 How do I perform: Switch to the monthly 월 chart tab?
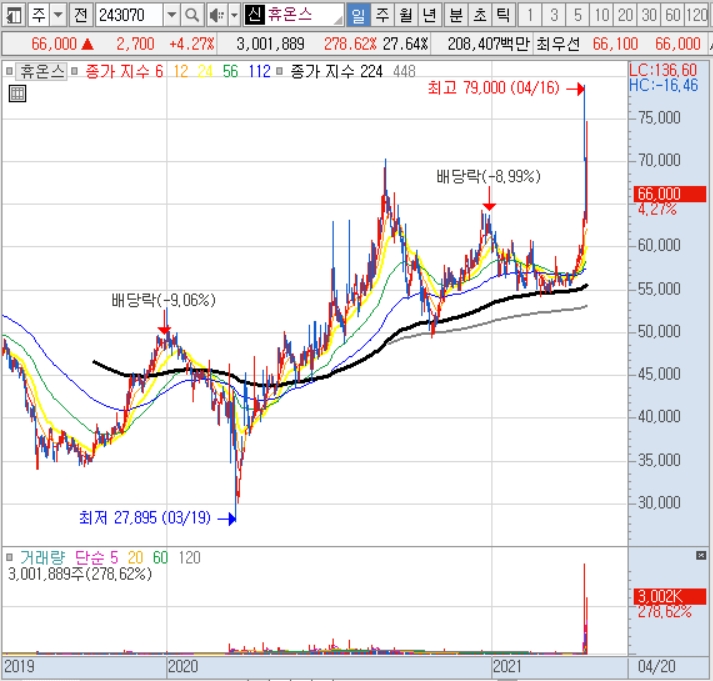pyautogui.click(x=406, y=15)
